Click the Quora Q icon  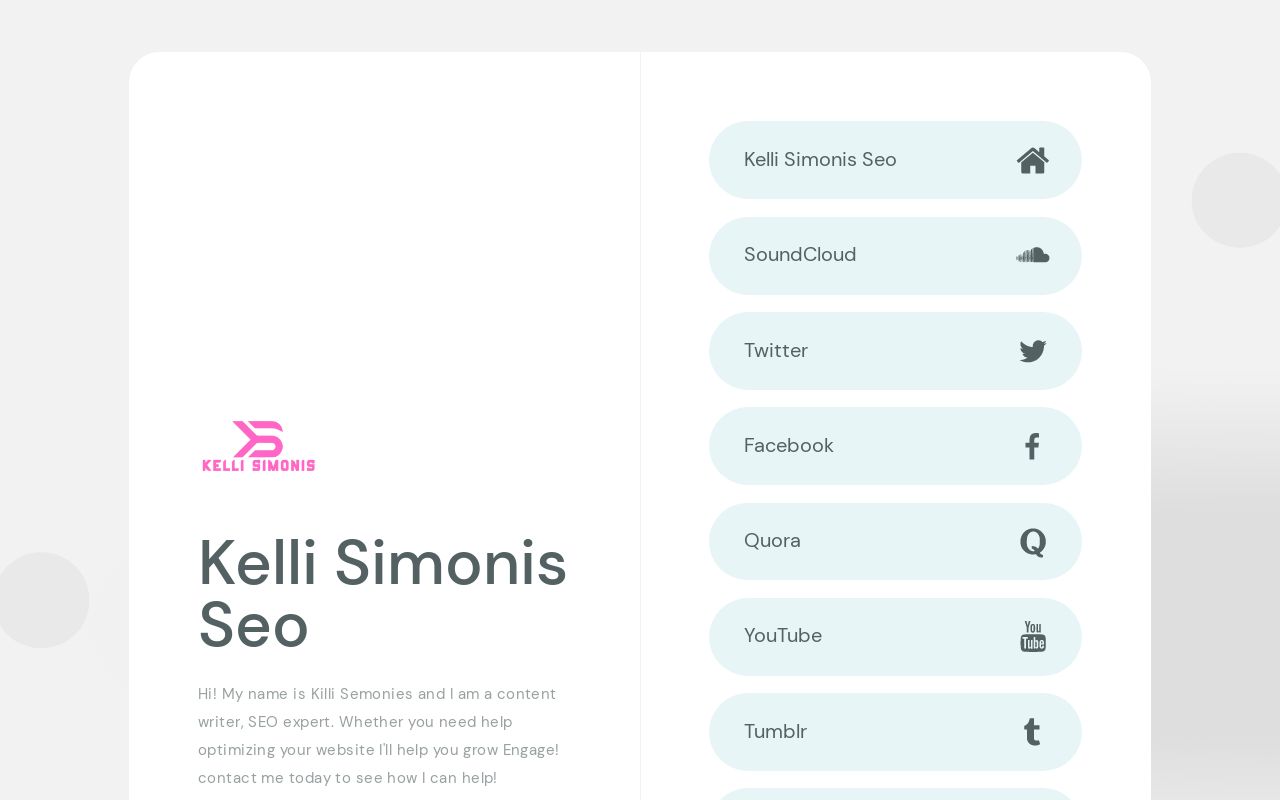[x=1032, y=541]
